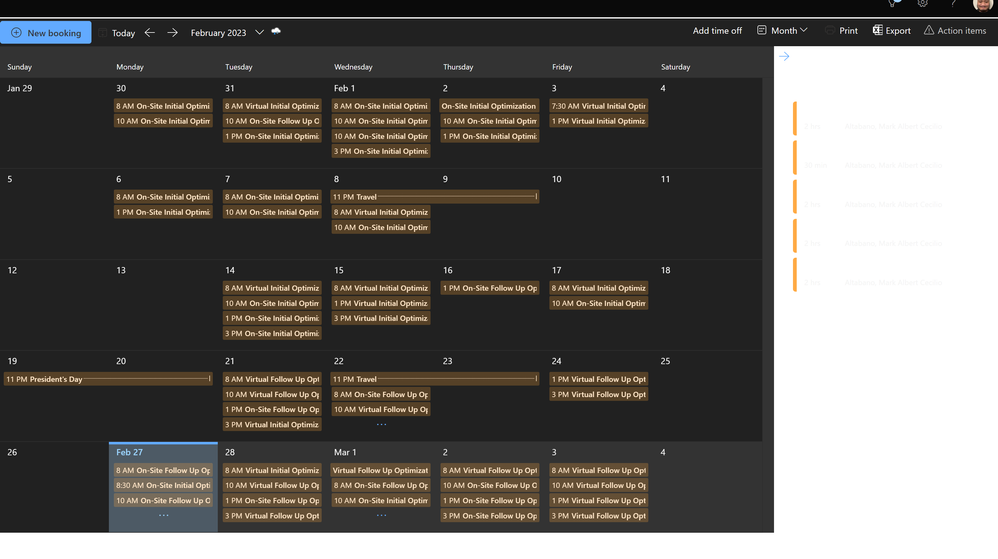Go to next month with right arrow
The width and height of the screenshot is (998, 559).
172,32
